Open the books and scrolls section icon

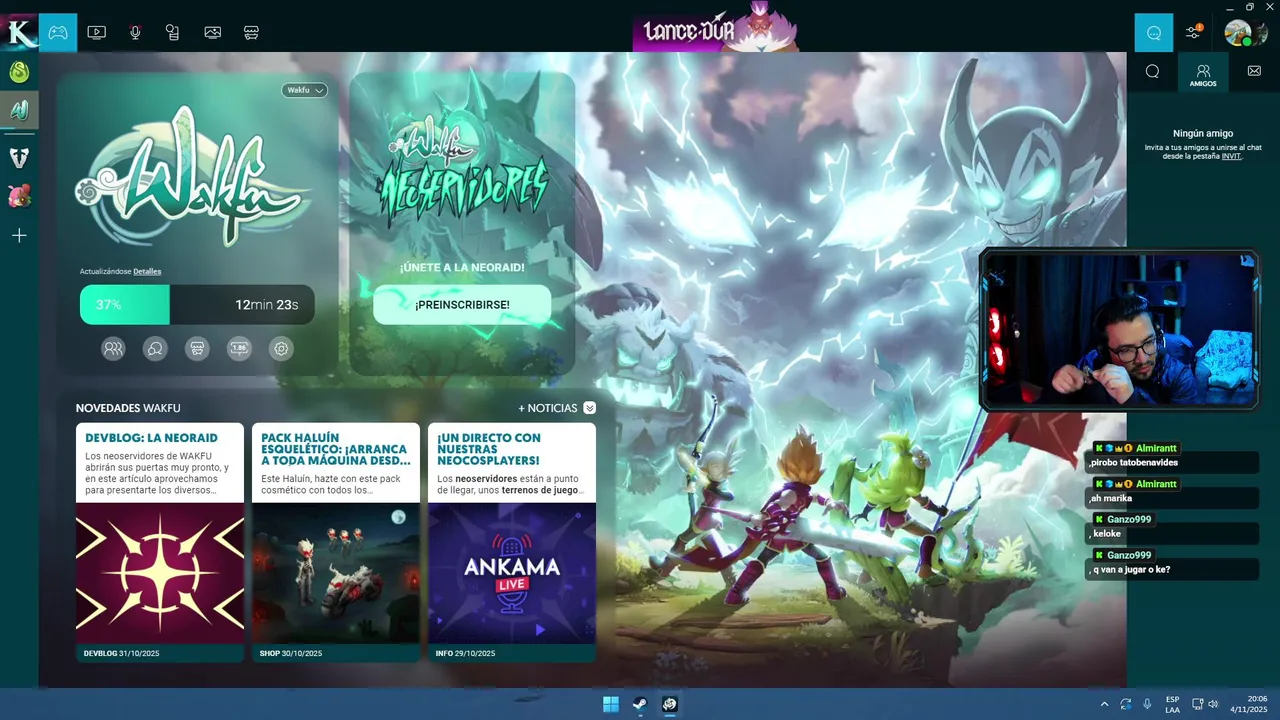[173, 32]
